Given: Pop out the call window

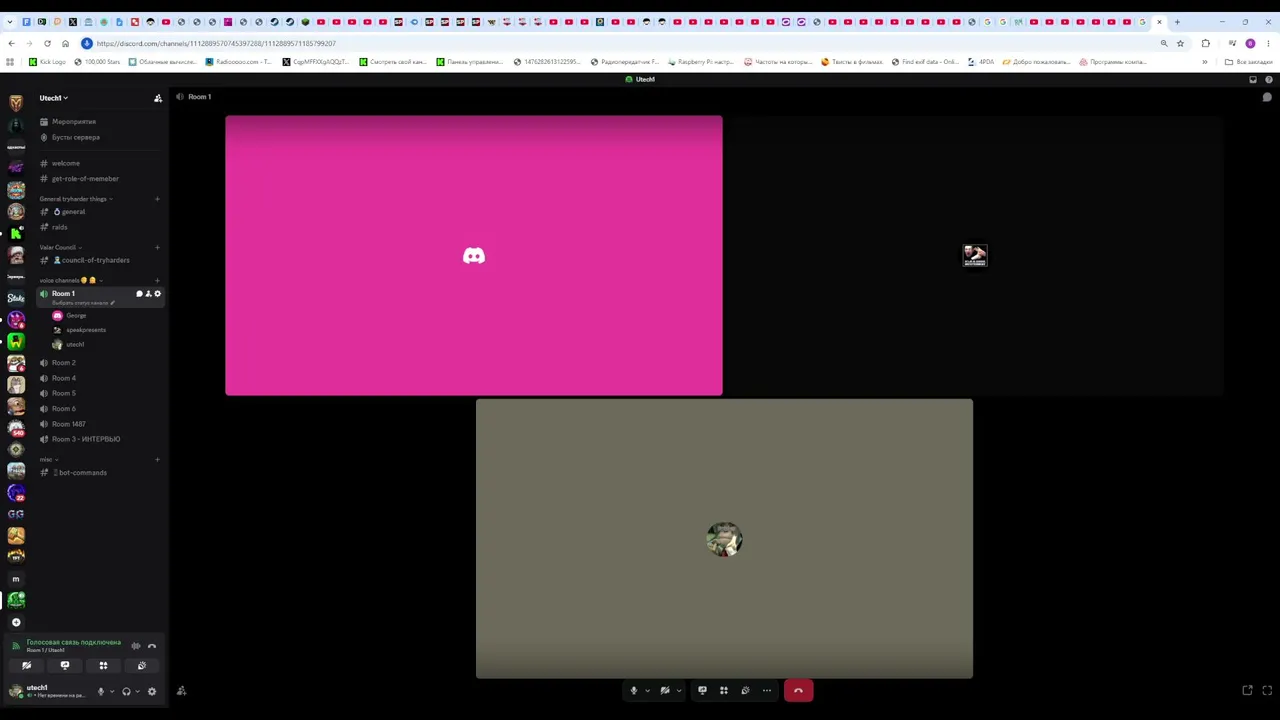Looking at the screenshot, I should [1247, 690].
